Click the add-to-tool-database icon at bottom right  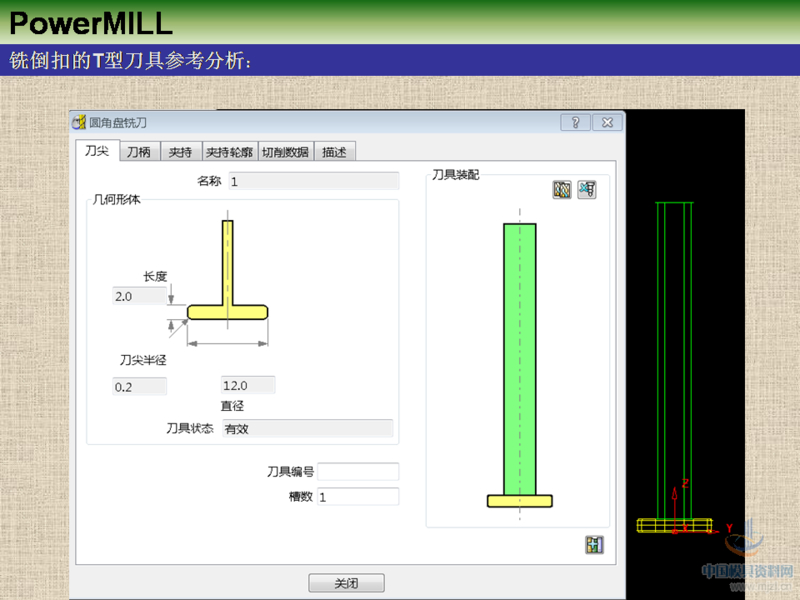pos(595,545)
